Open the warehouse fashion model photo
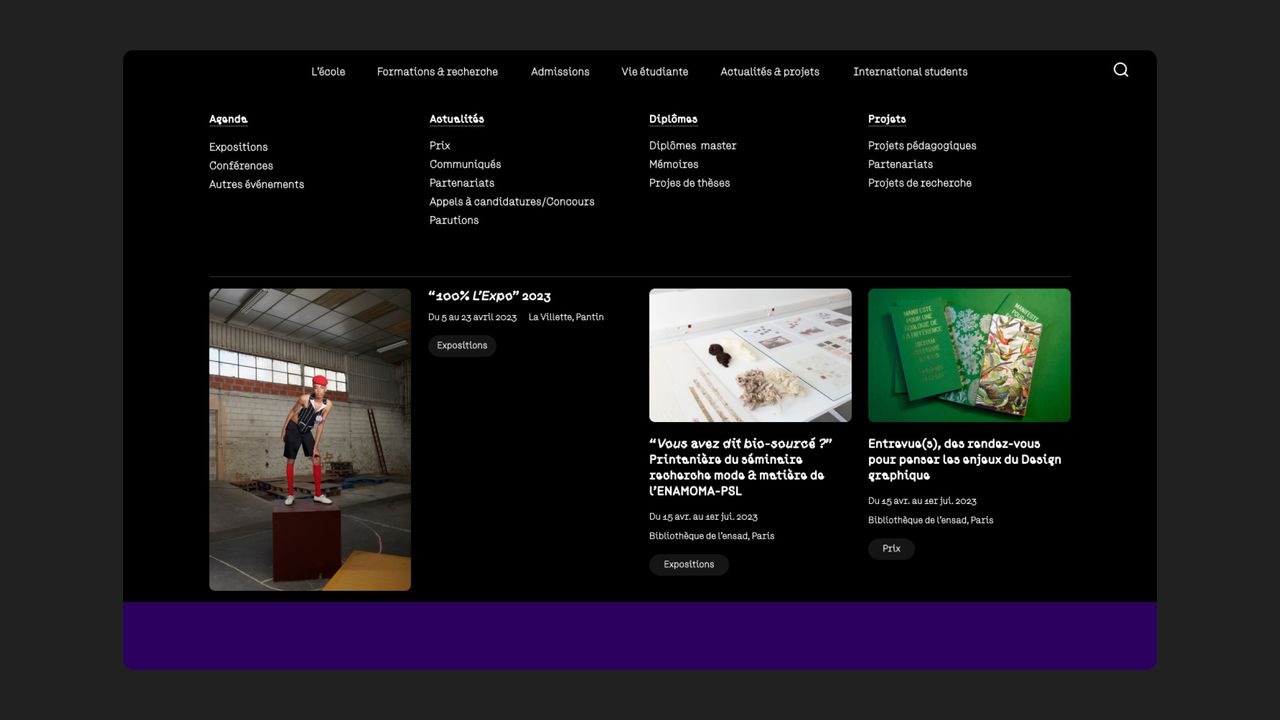Viewport: 1280px width, 720px height. [310, 439]
